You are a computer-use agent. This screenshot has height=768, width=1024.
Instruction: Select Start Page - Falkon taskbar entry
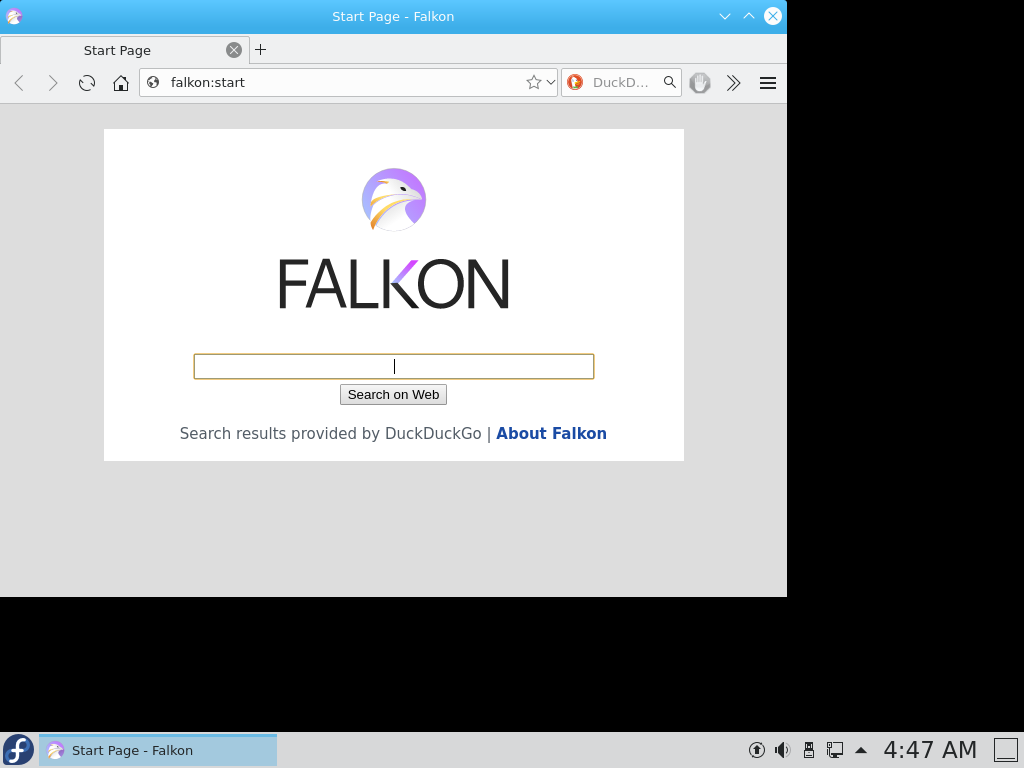tap(158, 750)
